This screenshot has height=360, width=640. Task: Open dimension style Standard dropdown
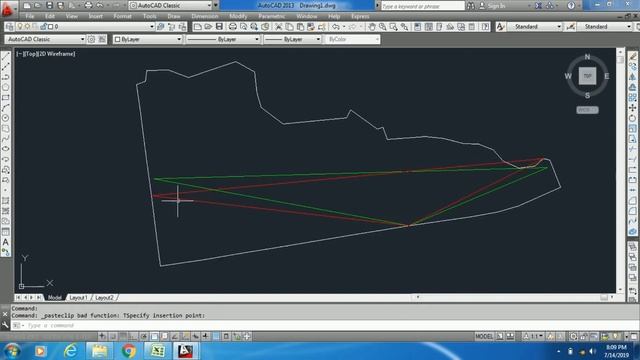click(629, 27)
